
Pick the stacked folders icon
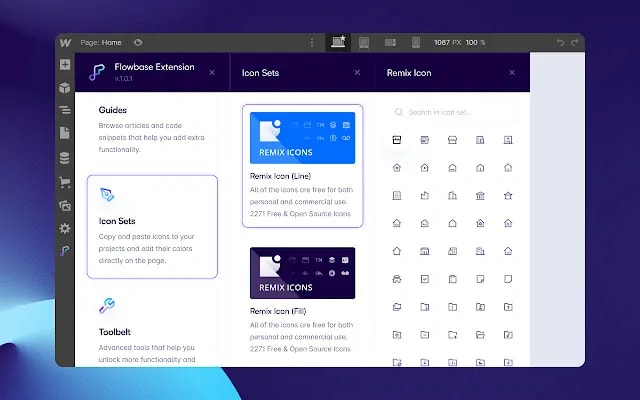tap(397, 307)
